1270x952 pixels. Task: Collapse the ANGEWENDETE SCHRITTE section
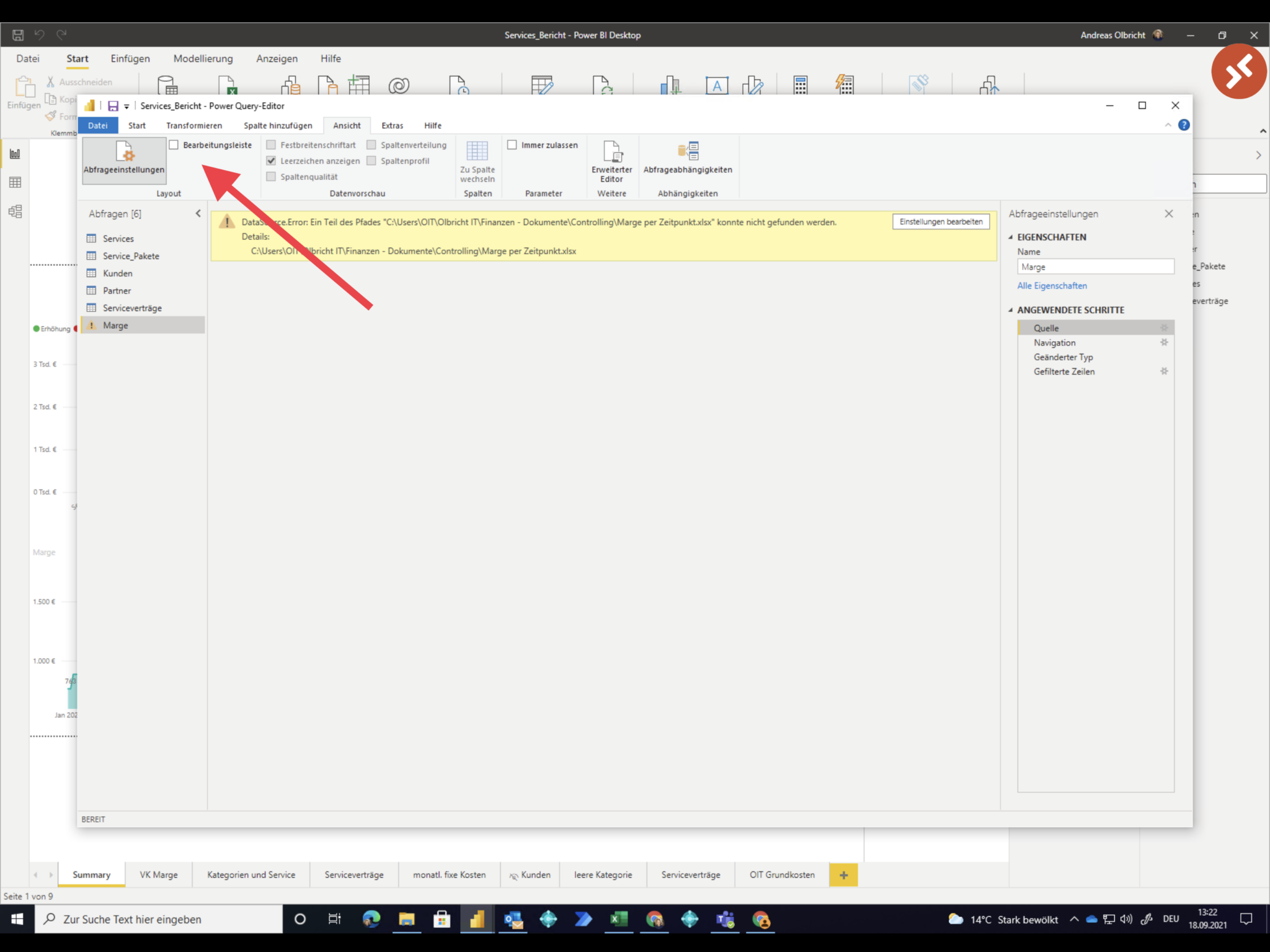[1011, 309]
